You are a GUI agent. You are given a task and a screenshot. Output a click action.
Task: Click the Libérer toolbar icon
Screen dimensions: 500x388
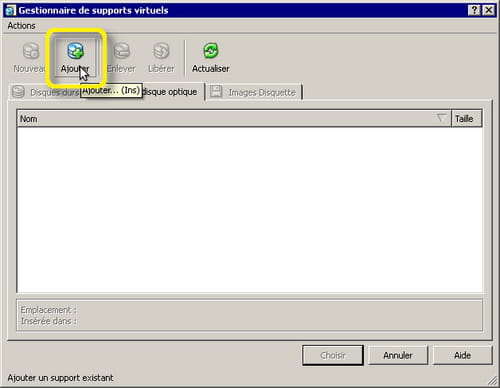161,51
